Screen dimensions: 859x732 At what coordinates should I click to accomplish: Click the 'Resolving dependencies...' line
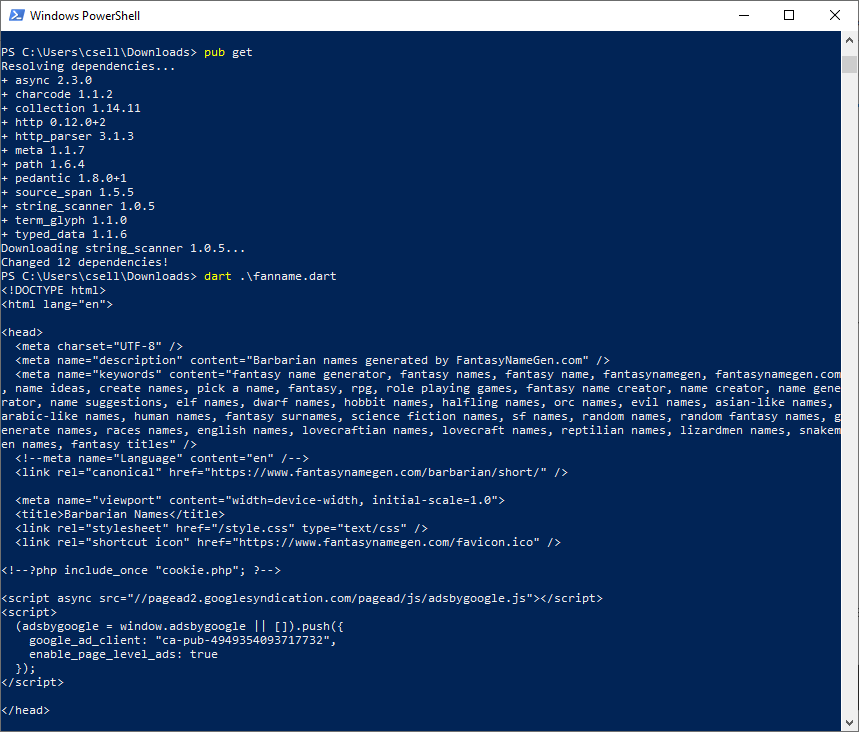pyautogui.click(x=88, y=66)
